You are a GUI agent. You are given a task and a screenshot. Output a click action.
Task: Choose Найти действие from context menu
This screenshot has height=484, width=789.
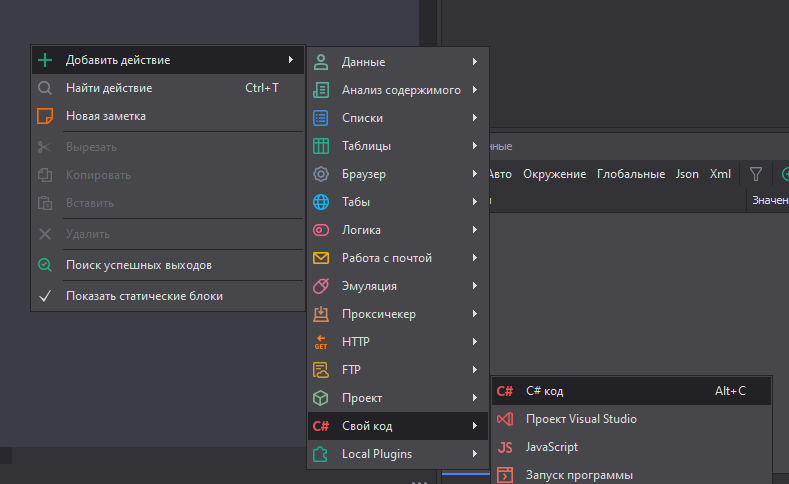pyautogui.click(x=109, y=88)
